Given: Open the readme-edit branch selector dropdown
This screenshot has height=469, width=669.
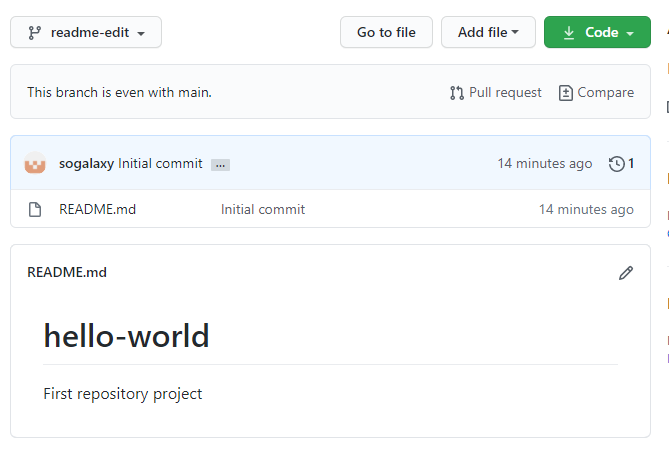Looking at the screenshot, I should click(86, 32).
